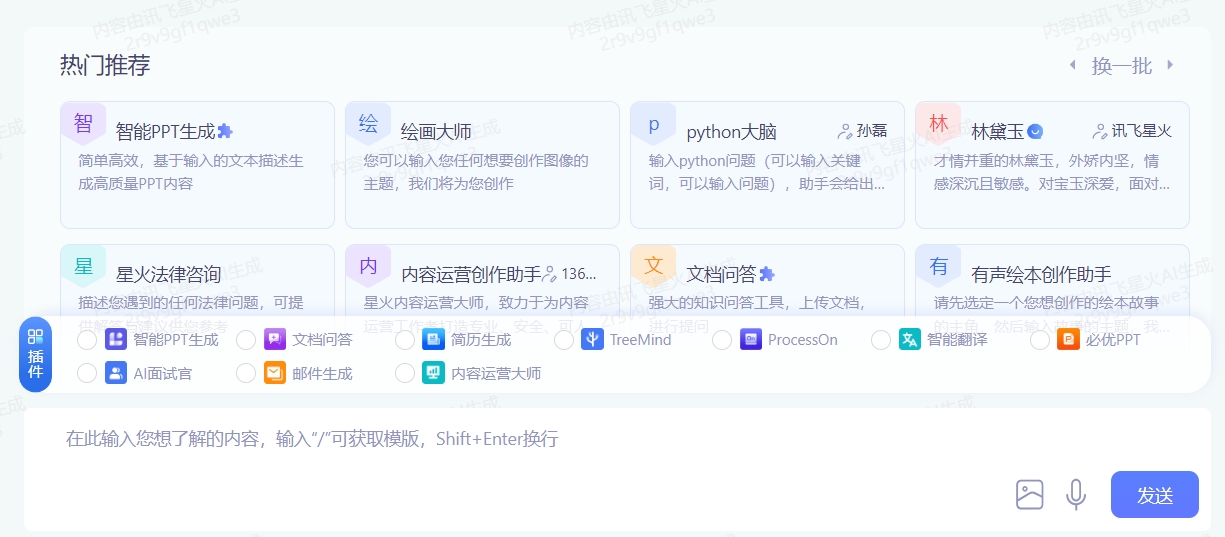
Task: Click the ProcessOn plugin icon
Action: [751, 340]
